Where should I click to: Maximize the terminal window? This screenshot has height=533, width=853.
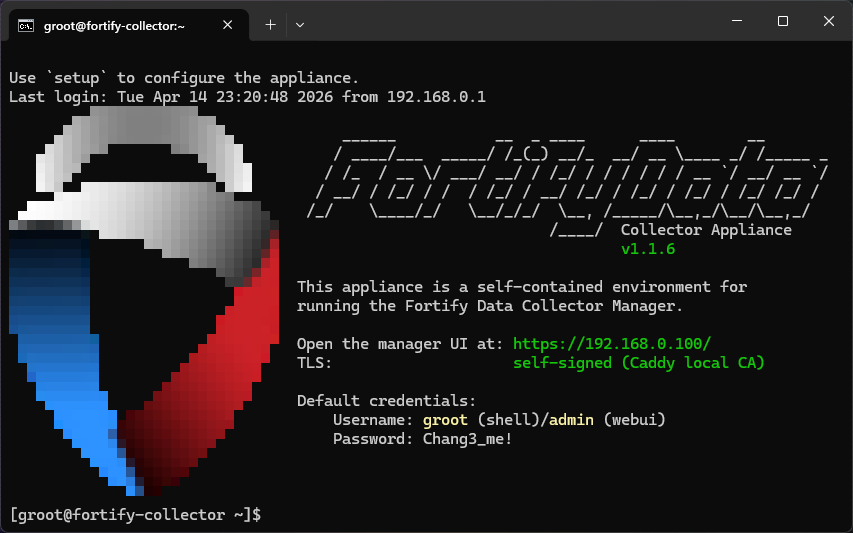tap(783, 21)
